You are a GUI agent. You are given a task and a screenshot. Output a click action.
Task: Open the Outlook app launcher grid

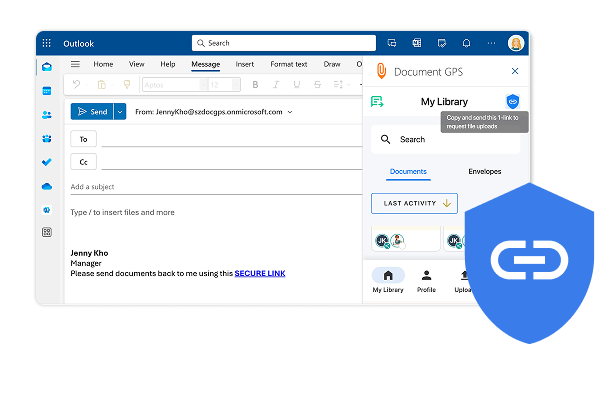46,43
